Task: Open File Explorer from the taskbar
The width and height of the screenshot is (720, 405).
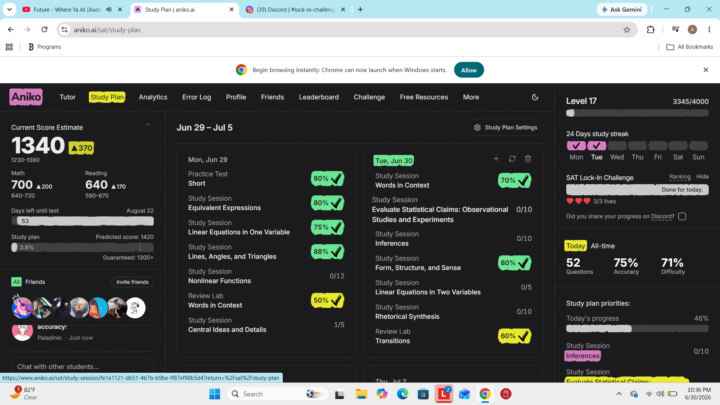Action: [361, 394]
